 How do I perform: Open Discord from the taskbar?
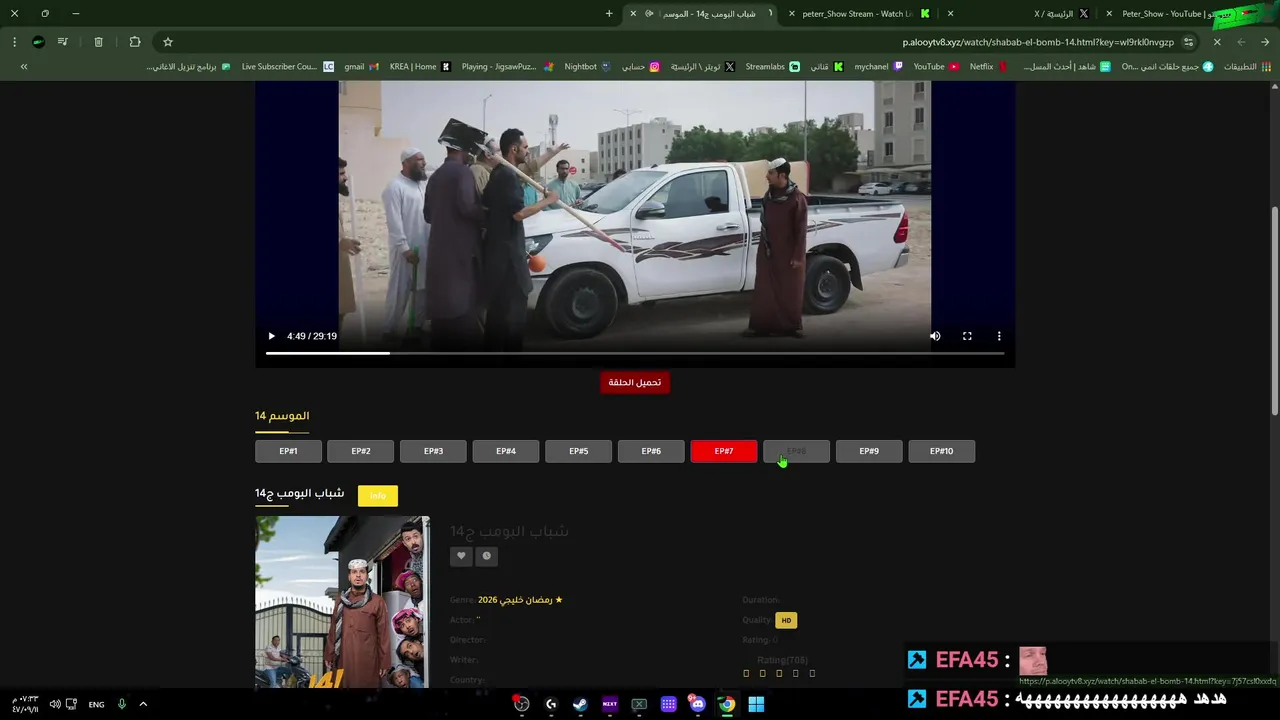point(698,704)
